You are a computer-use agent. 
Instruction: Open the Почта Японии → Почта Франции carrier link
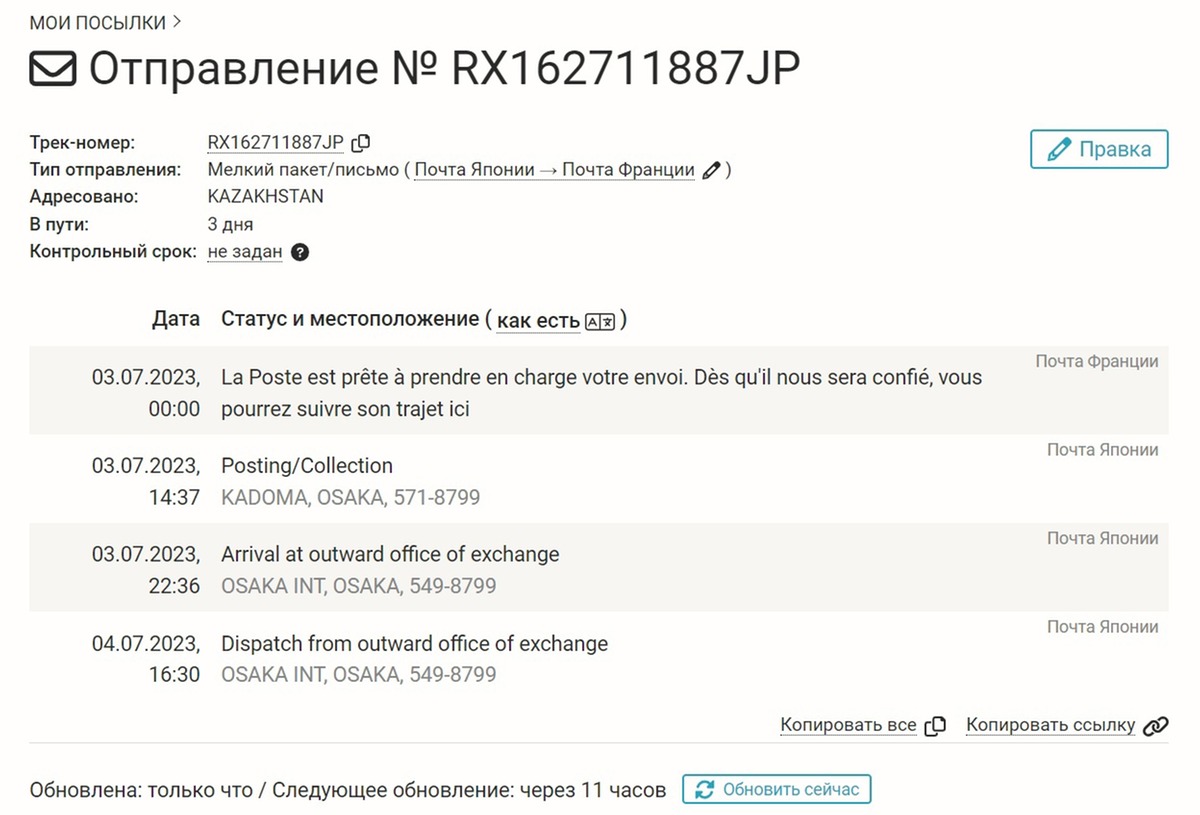click(554, 170)
